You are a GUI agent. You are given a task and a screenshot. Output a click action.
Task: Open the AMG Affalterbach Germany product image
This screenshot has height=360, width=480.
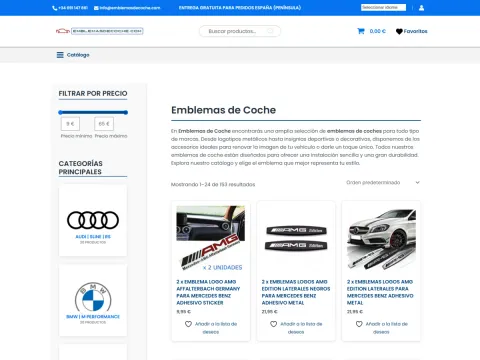(211, 238)
